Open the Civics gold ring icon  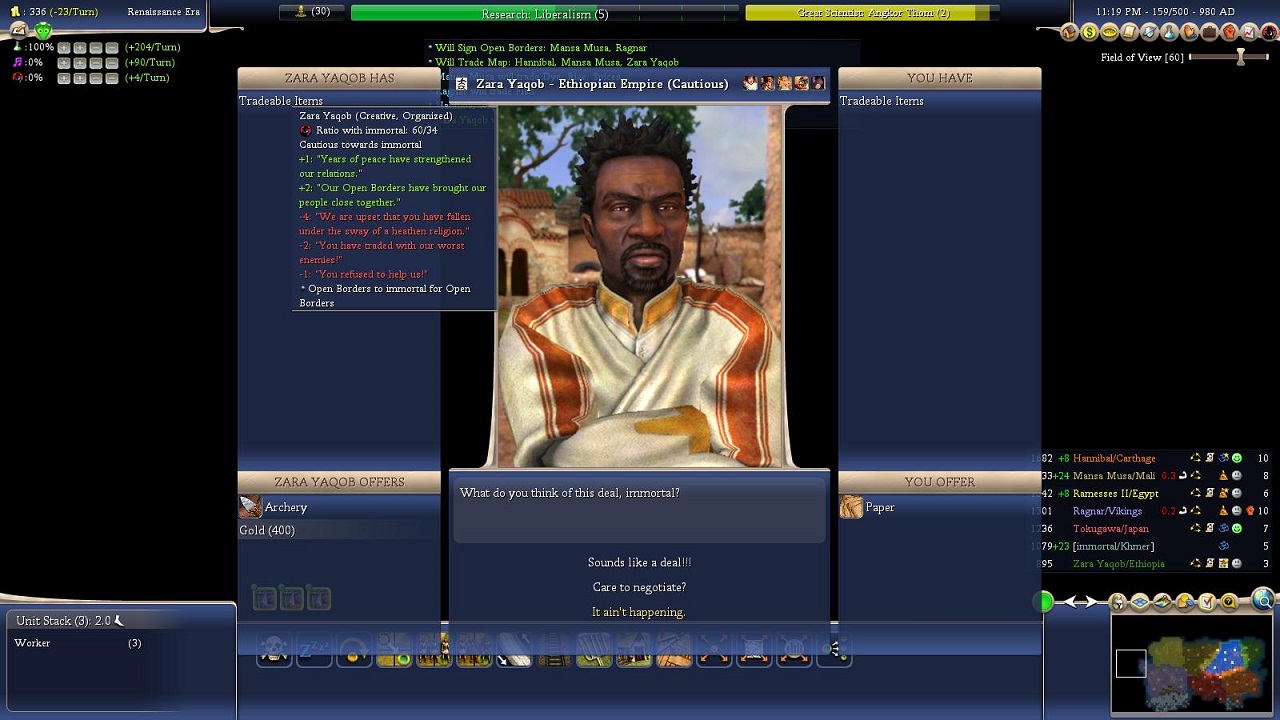click(1109, 32)
